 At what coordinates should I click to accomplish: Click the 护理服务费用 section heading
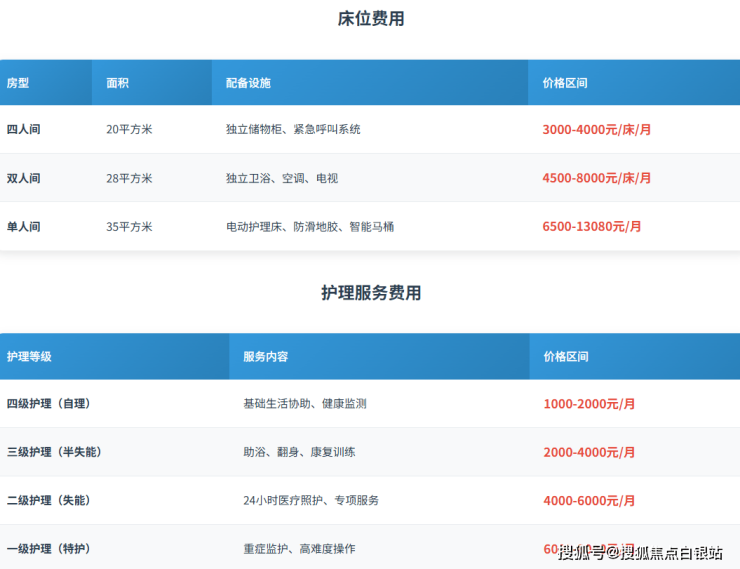pyautogui.click(x=370, y=293)
